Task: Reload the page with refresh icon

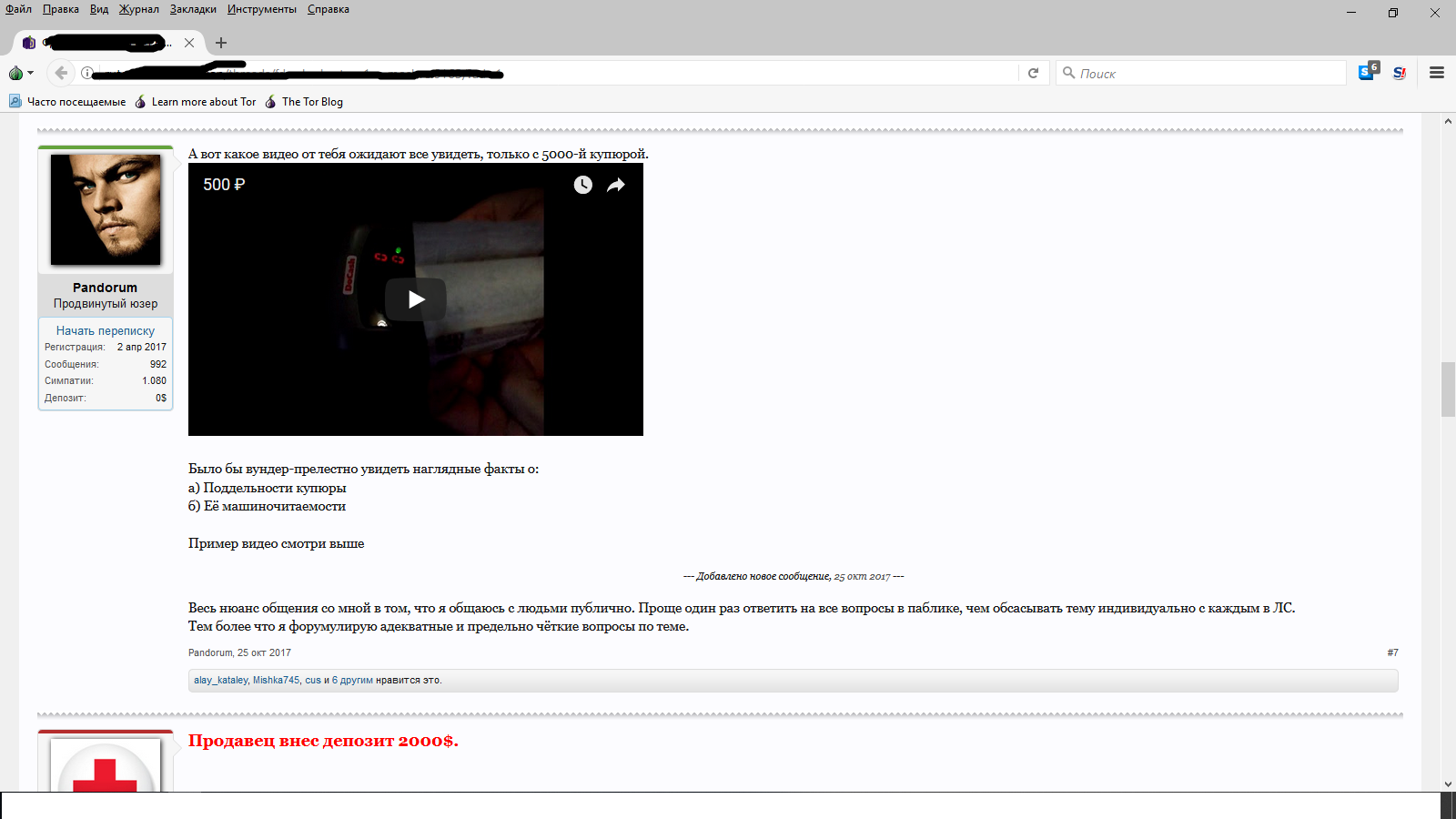Action: point(1033,73)
